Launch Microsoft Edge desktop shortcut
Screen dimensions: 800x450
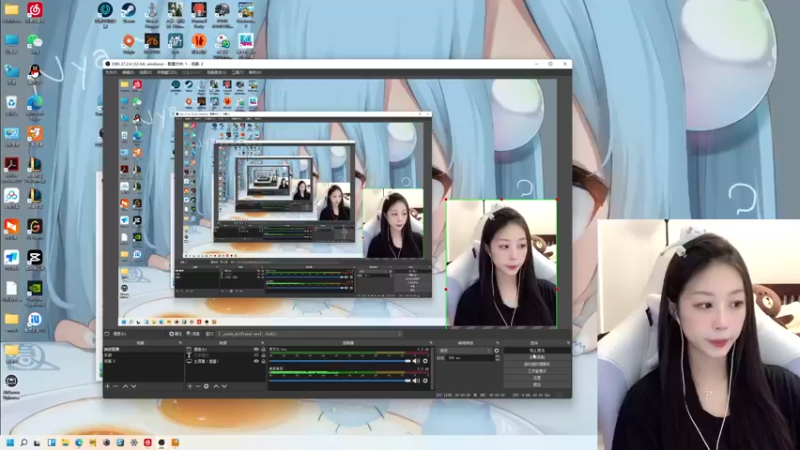click(x=35, y=103)
